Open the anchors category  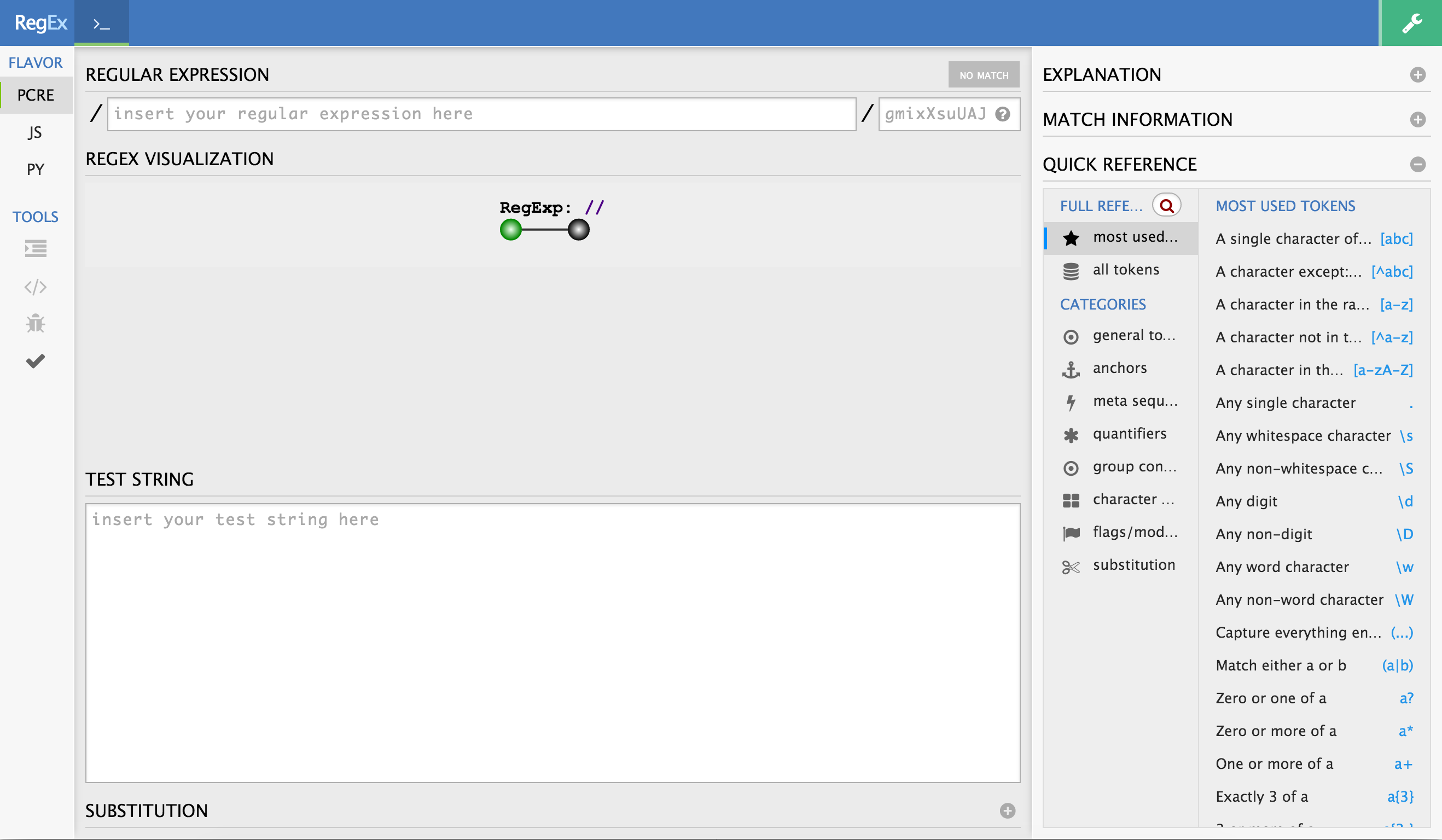coord(1119,368)
